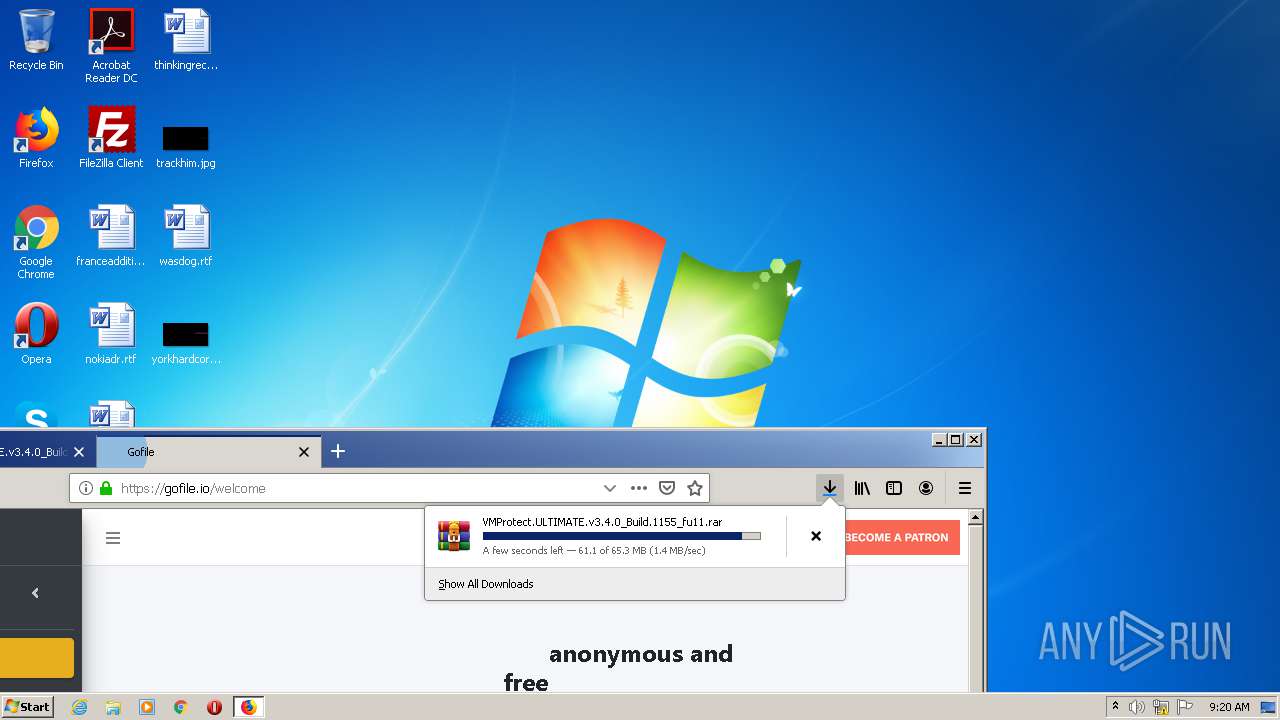Select wasdog.rtf on the desktop
The image size is (1280, 720).
[x=186, y=236]
